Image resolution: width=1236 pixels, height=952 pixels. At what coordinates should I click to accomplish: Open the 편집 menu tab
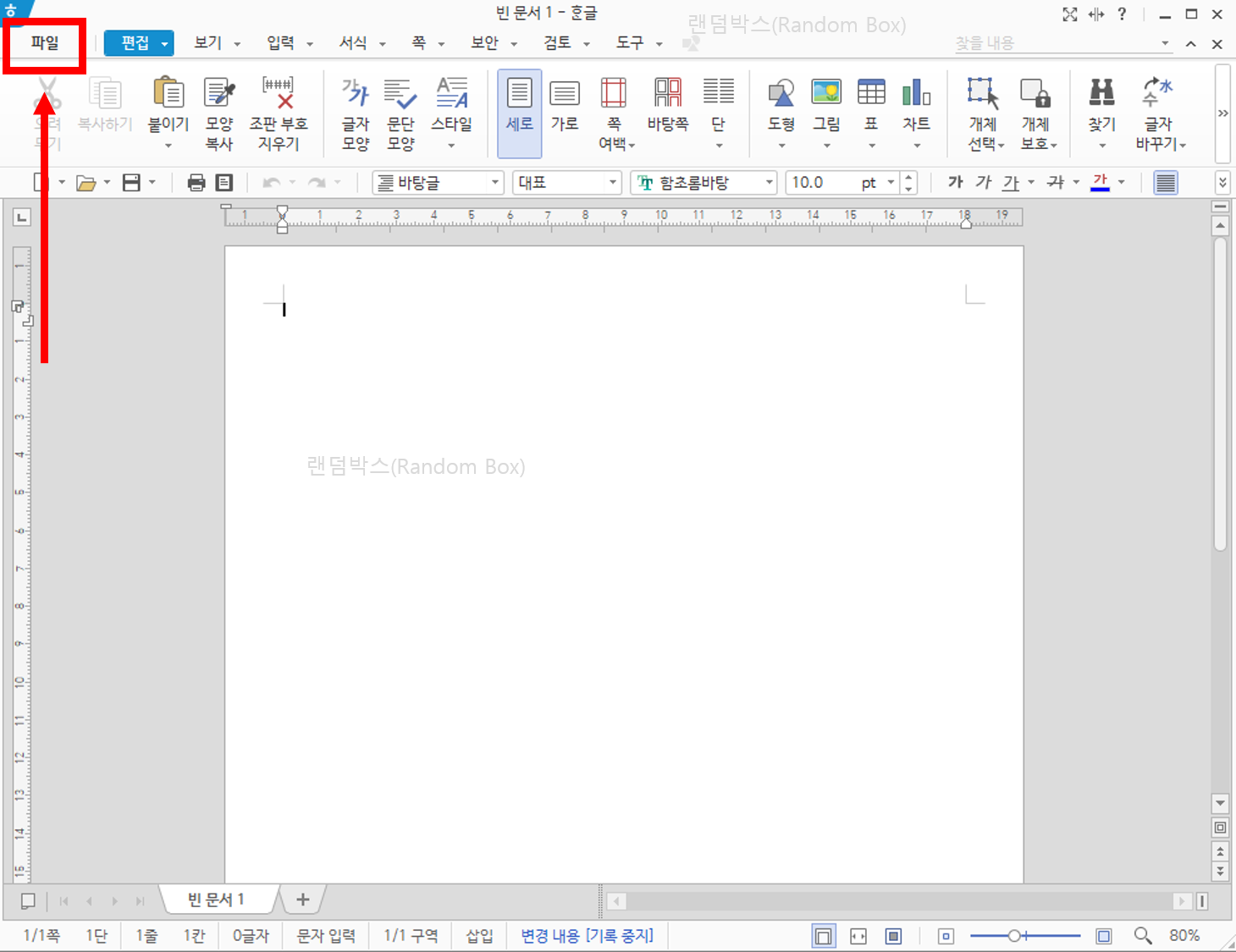(x=139, y=43)
